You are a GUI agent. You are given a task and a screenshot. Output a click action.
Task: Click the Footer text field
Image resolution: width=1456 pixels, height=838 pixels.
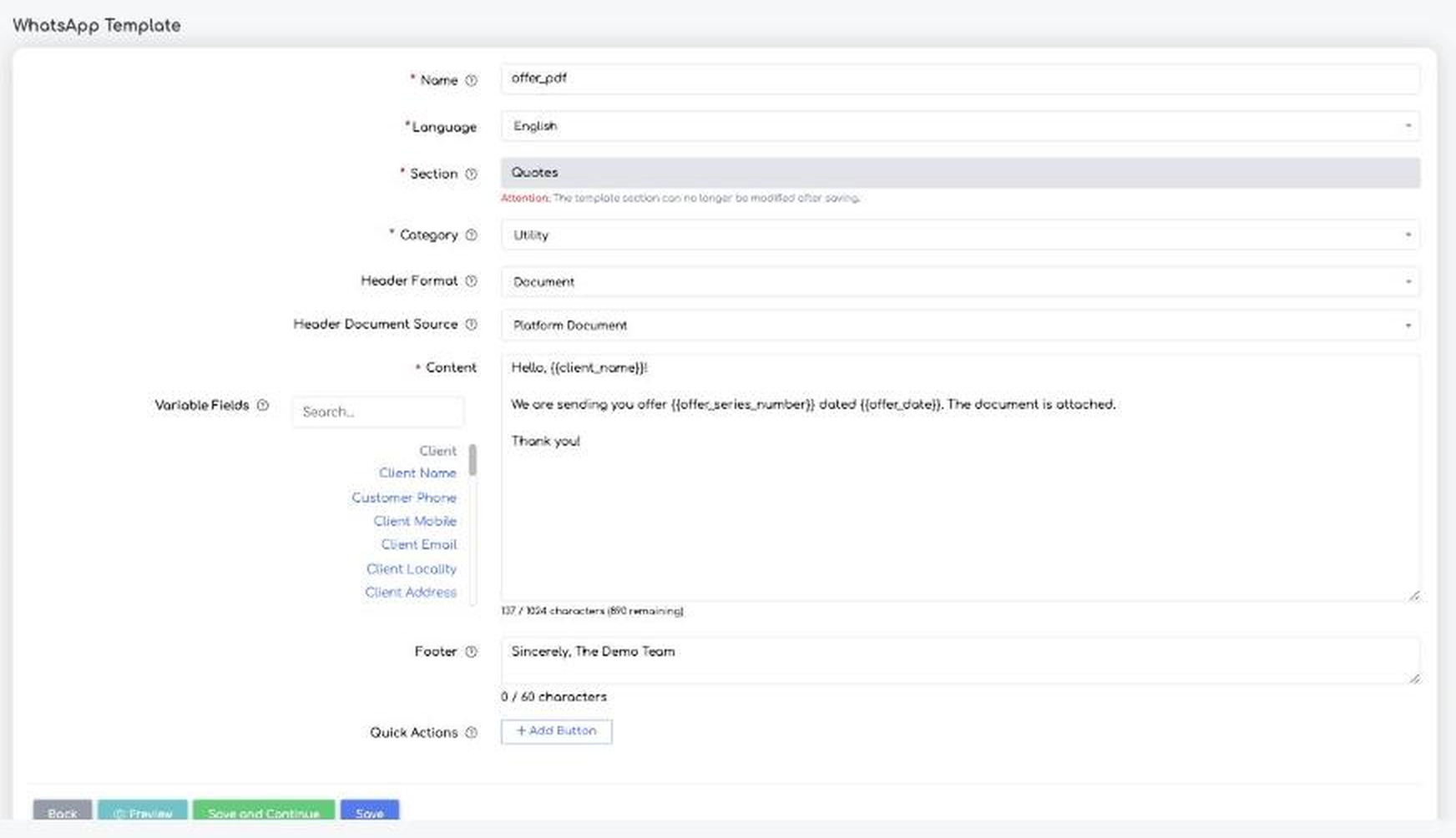(x=960, y=660)
